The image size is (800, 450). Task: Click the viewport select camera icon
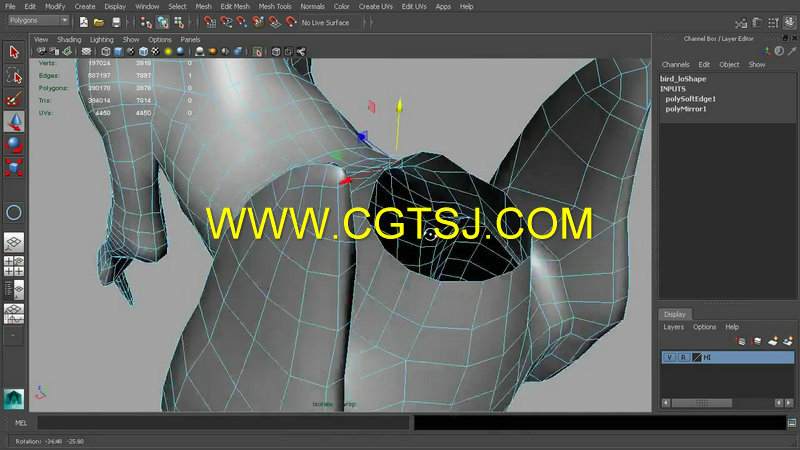click(42, 52)
